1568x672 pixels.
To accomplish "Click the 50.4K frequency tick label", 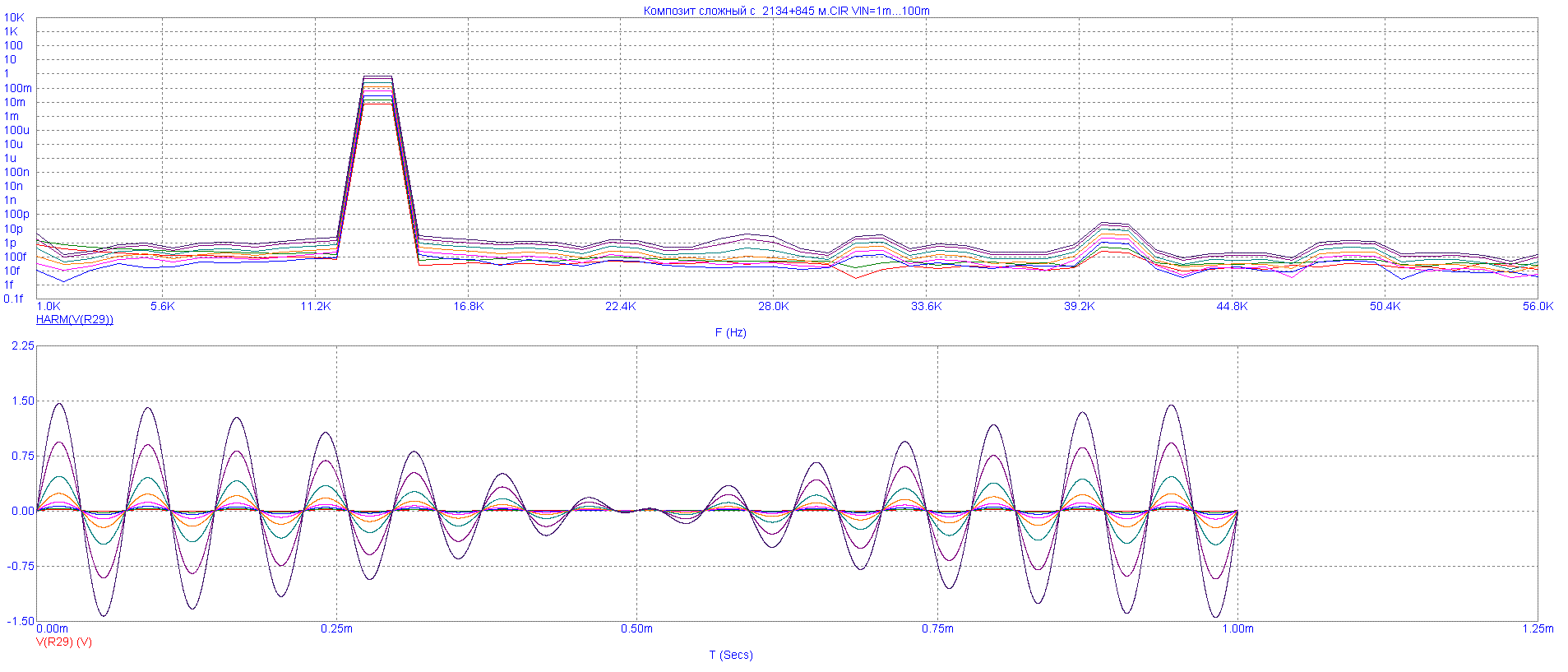I will (x=1385, y=306).
